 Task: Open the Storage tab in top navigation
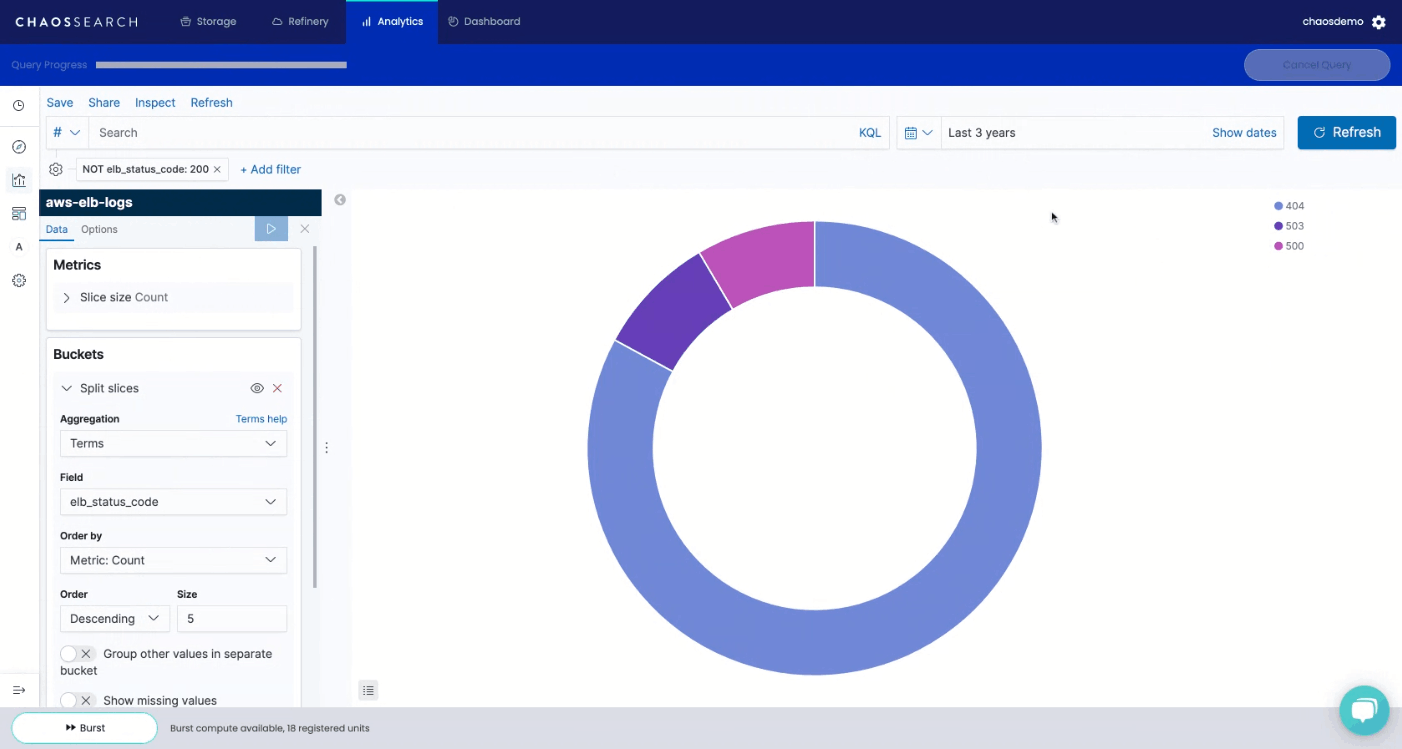coord(208,20)
